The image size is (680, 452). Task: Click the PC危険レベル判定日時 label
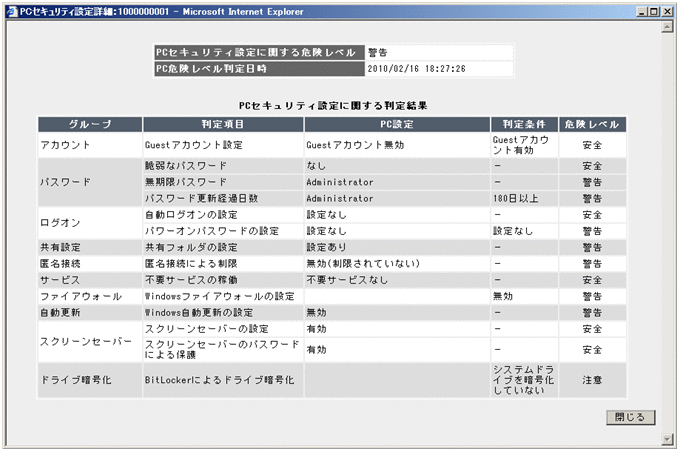coord(259,69)
